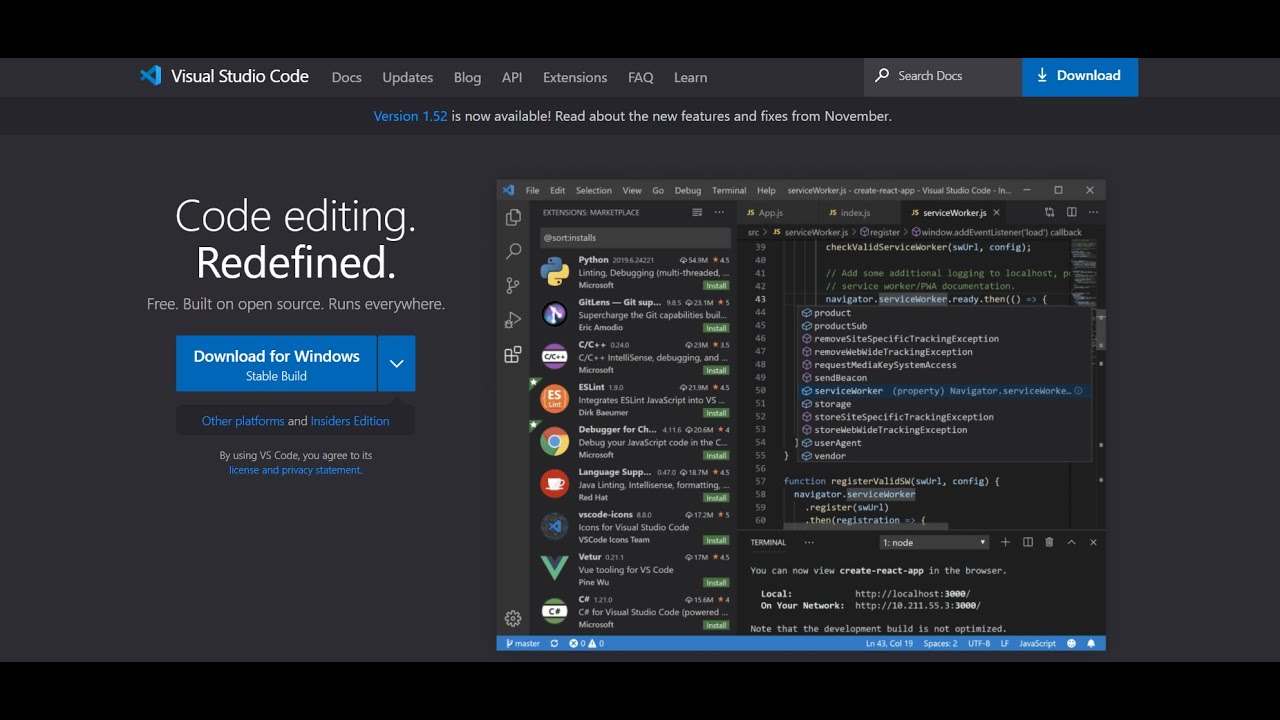Open the Docs nav item
This screenshot has width=1280, height=720.
[x=347, y=77]
